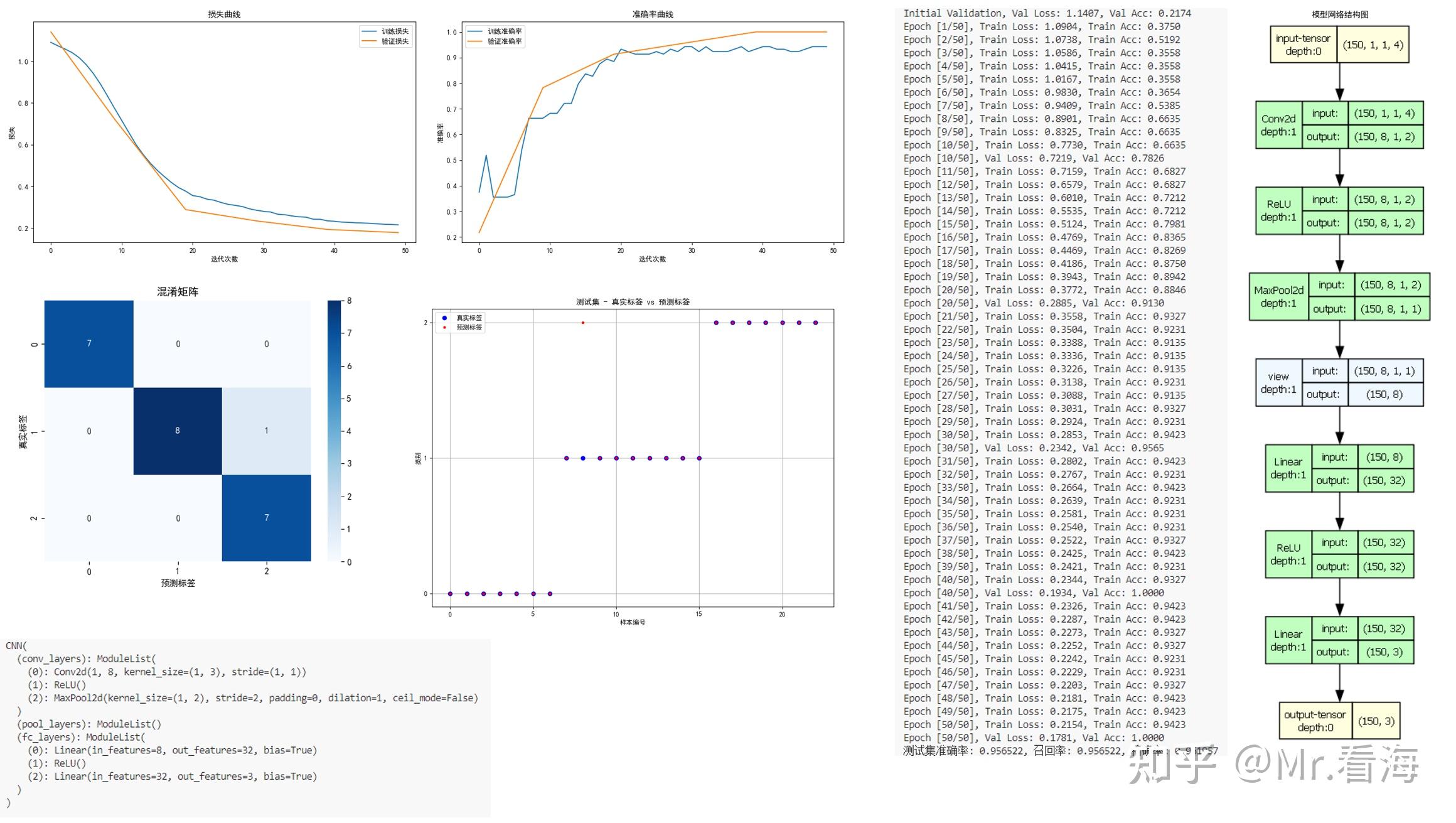Click the Conv2d node in network diagram
Viewport: 1456px width, 823px height.
coord(1278,125)
